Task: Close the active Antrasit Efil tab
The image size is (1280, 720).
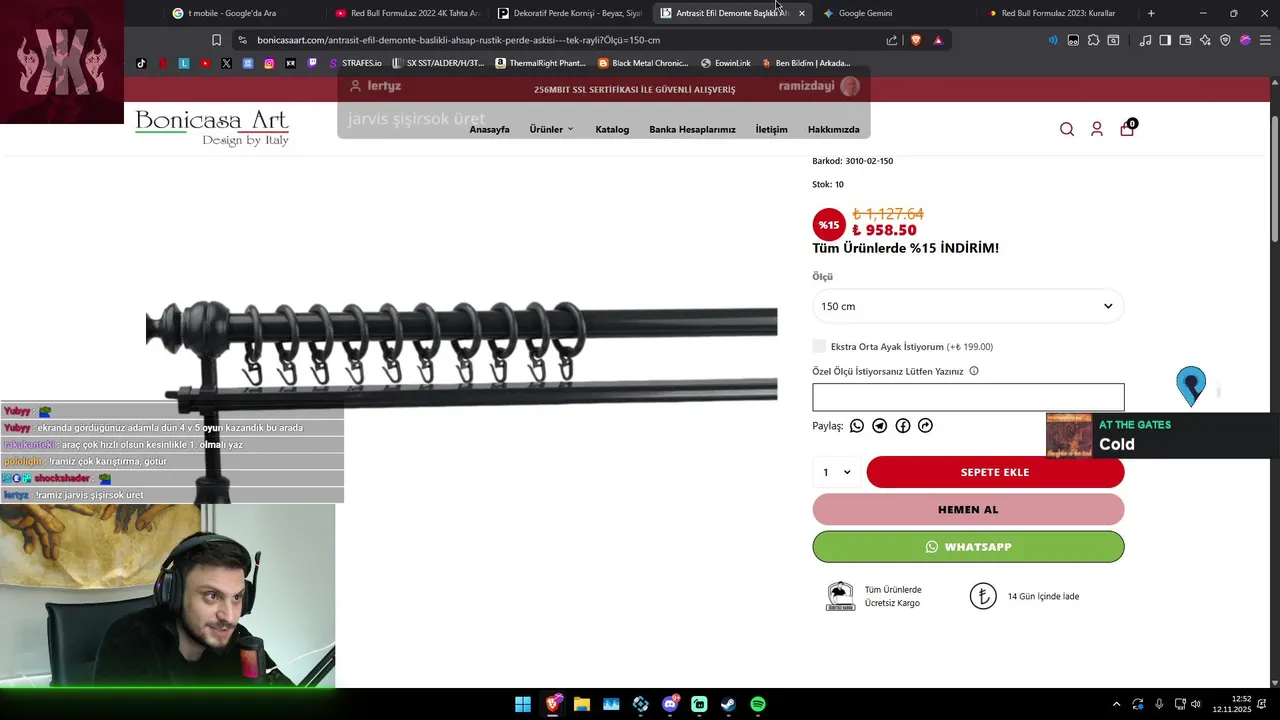Action: (801, 13)
